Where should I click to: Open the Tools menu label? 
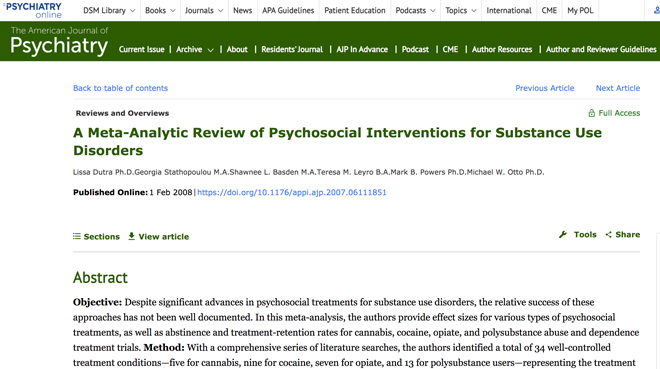585,235
